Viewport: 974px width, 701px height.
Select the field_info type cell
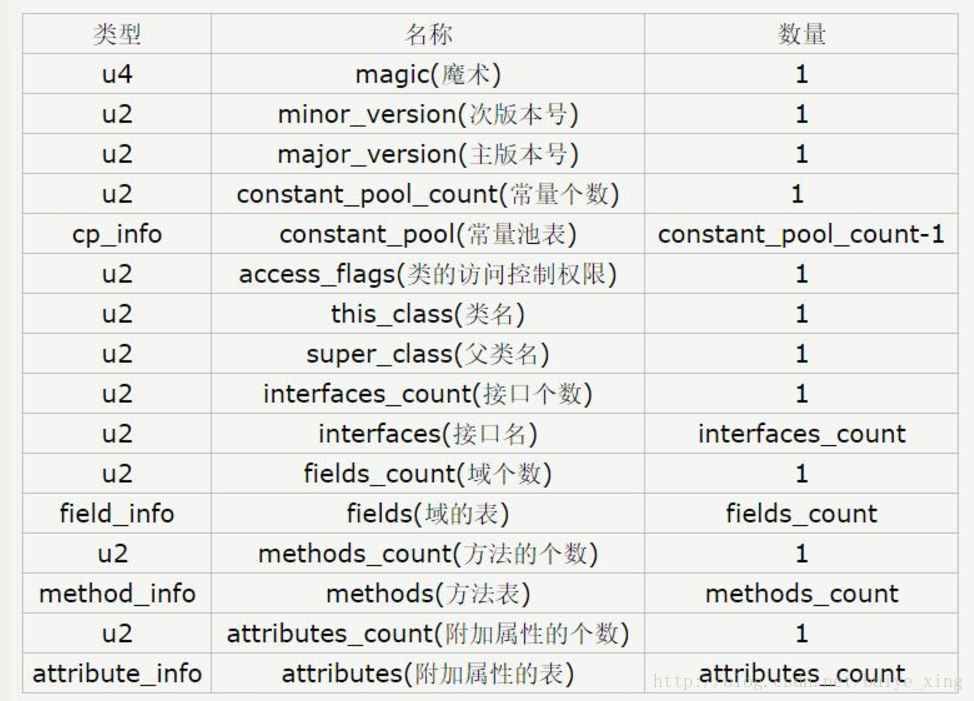pos(117,513)
